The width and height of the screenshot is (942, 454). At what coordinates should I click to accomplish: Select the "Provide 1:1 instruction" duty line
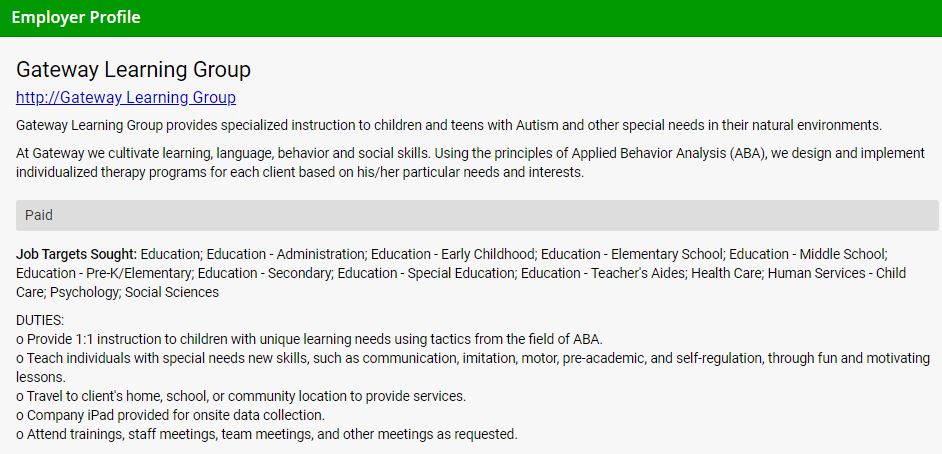click(310, 339)
